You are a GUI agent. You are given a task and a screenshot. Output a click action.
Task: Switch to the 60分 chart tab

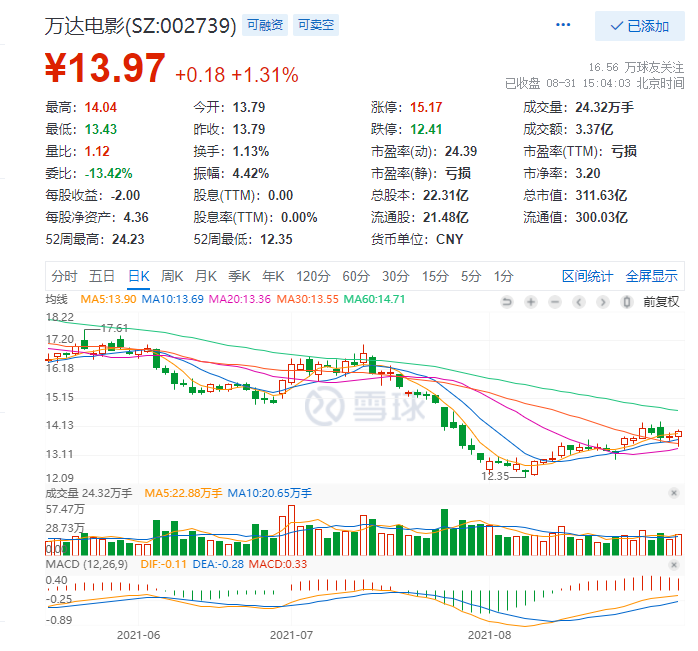click(356, 276)
